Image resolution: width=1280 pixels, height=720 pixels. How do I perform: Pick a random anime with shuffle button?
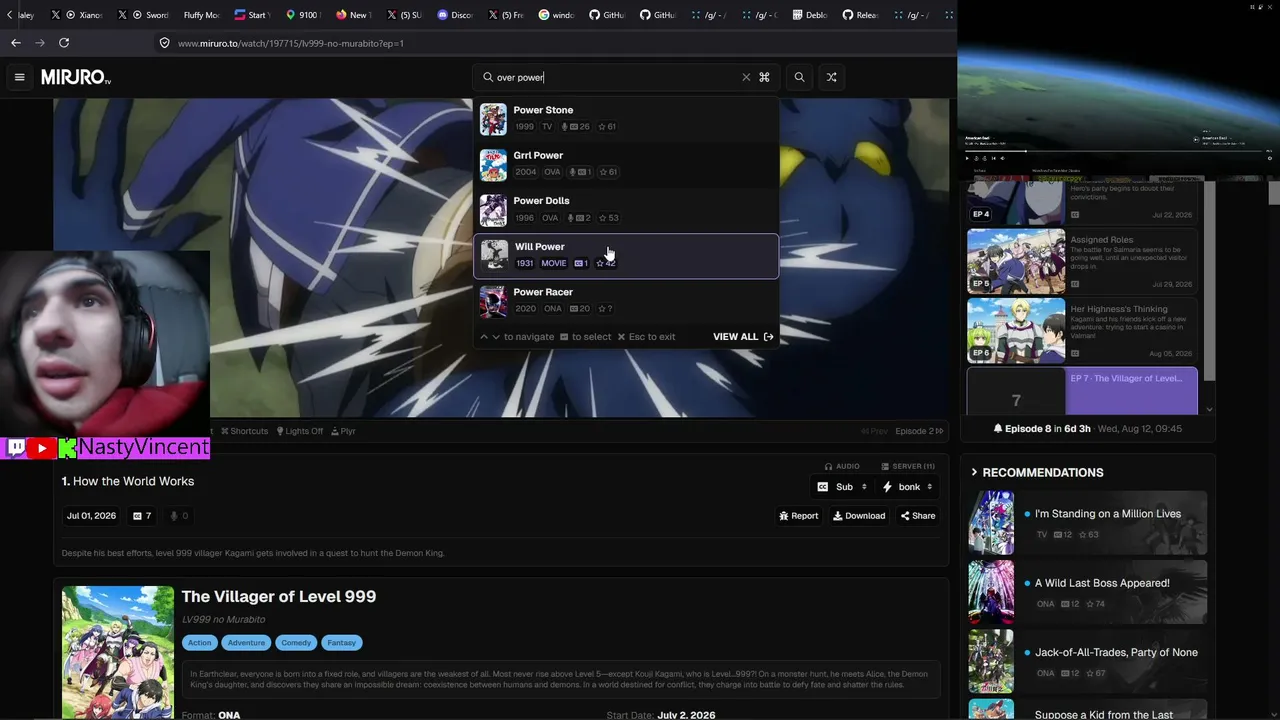pos(831,77)
